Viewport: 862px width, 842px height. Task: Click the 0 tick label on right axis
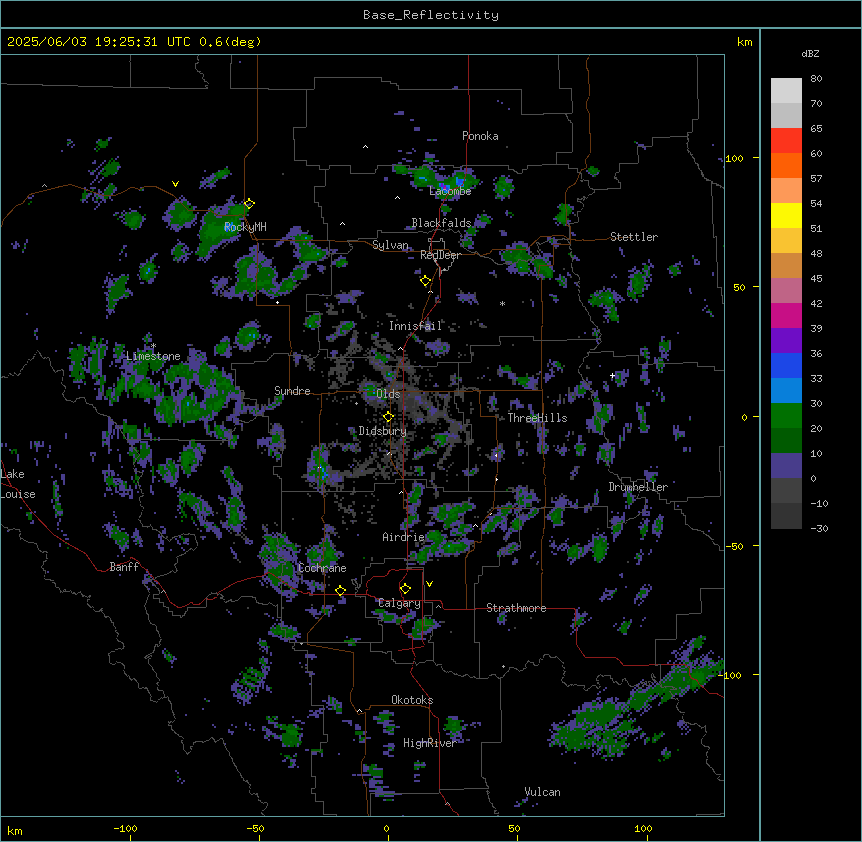coord(744,417)
